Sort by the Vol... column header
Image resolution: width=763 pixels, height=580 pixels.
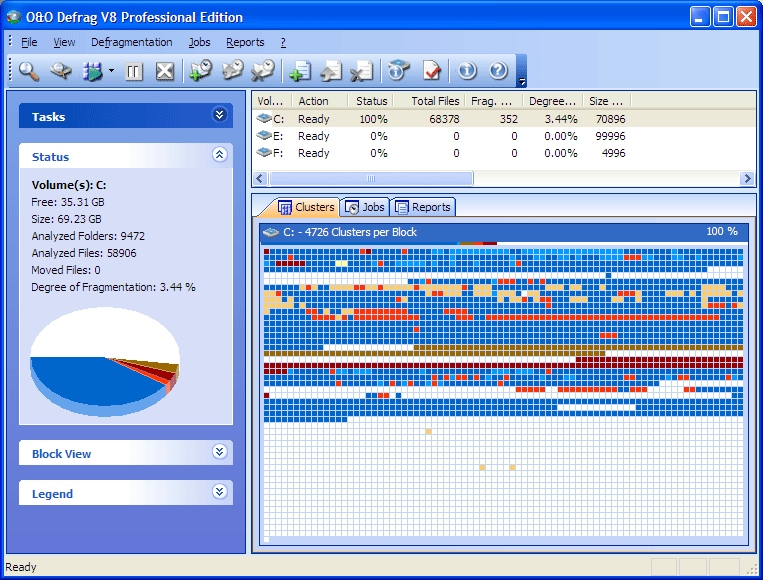point(272,101)
